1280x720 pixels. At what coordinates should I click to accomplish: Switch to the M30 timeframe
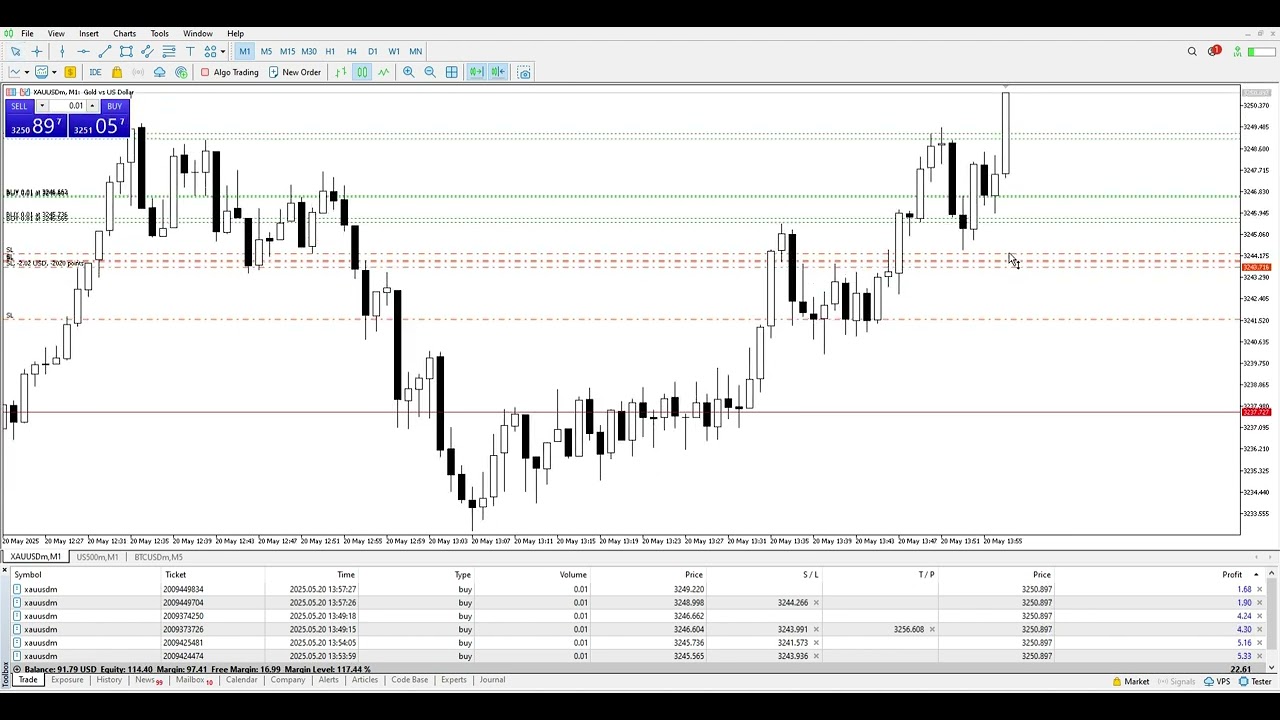coord(308,51)
